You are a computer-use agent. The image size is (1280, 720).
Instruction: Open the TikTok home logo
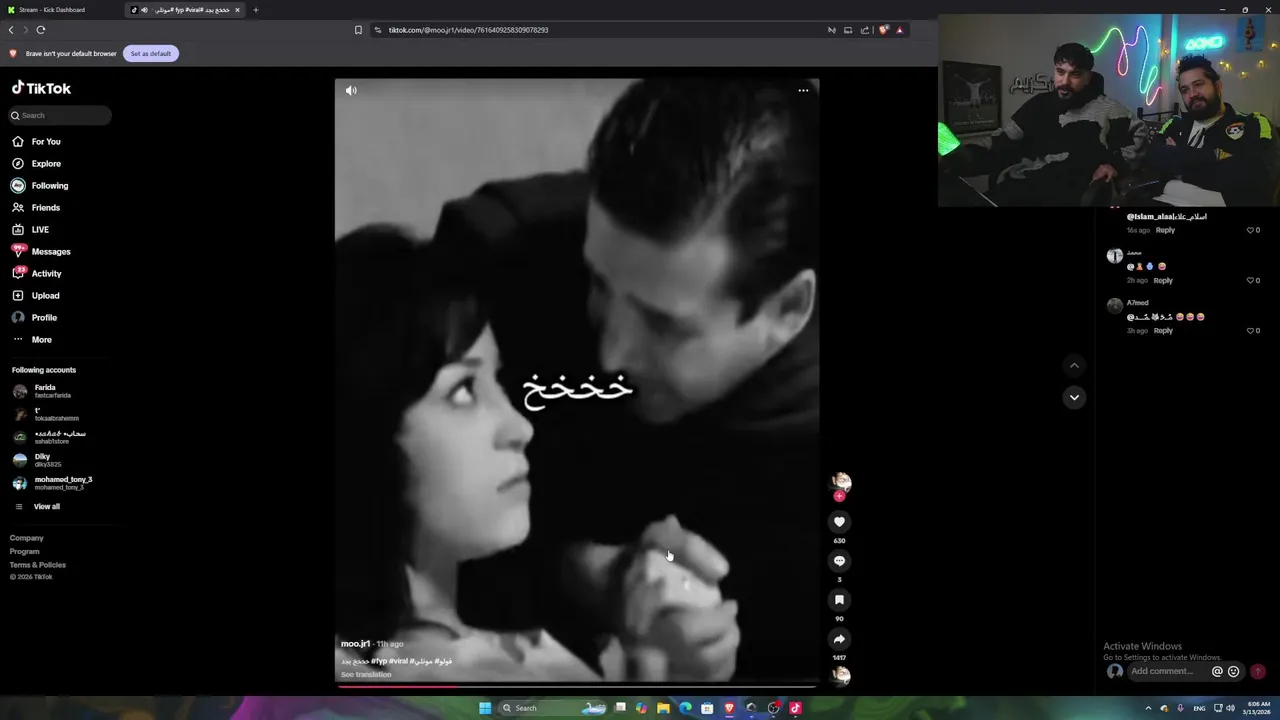coord(41,88)
